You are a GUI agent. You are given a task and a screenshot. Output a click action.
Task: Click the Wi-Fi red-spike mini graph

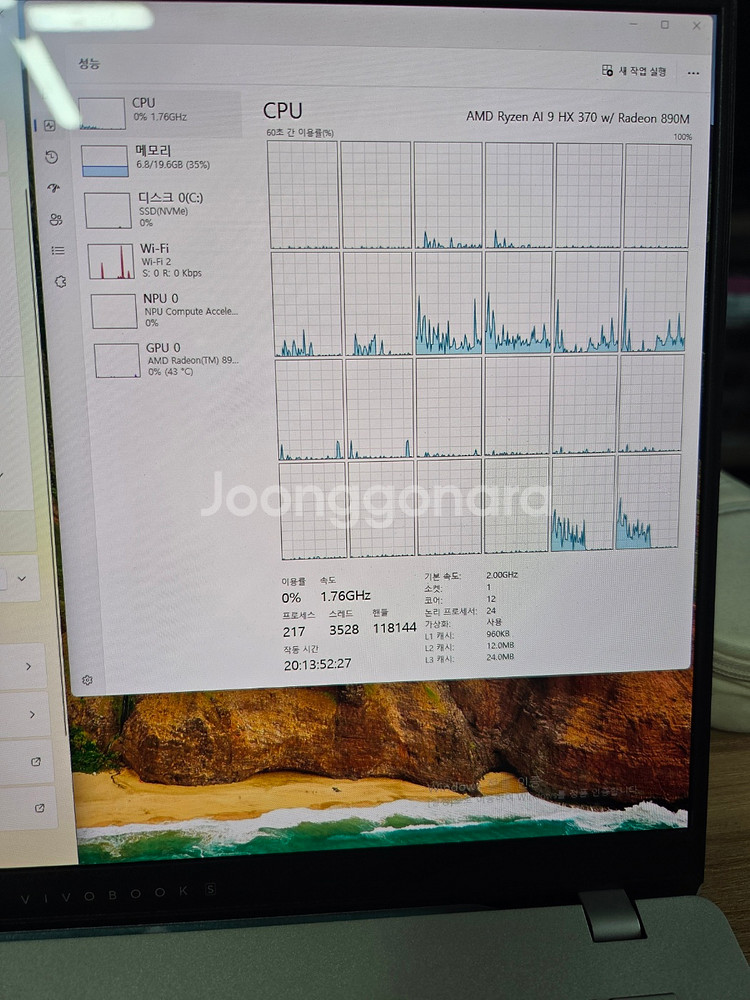click(x=111, y=261)
